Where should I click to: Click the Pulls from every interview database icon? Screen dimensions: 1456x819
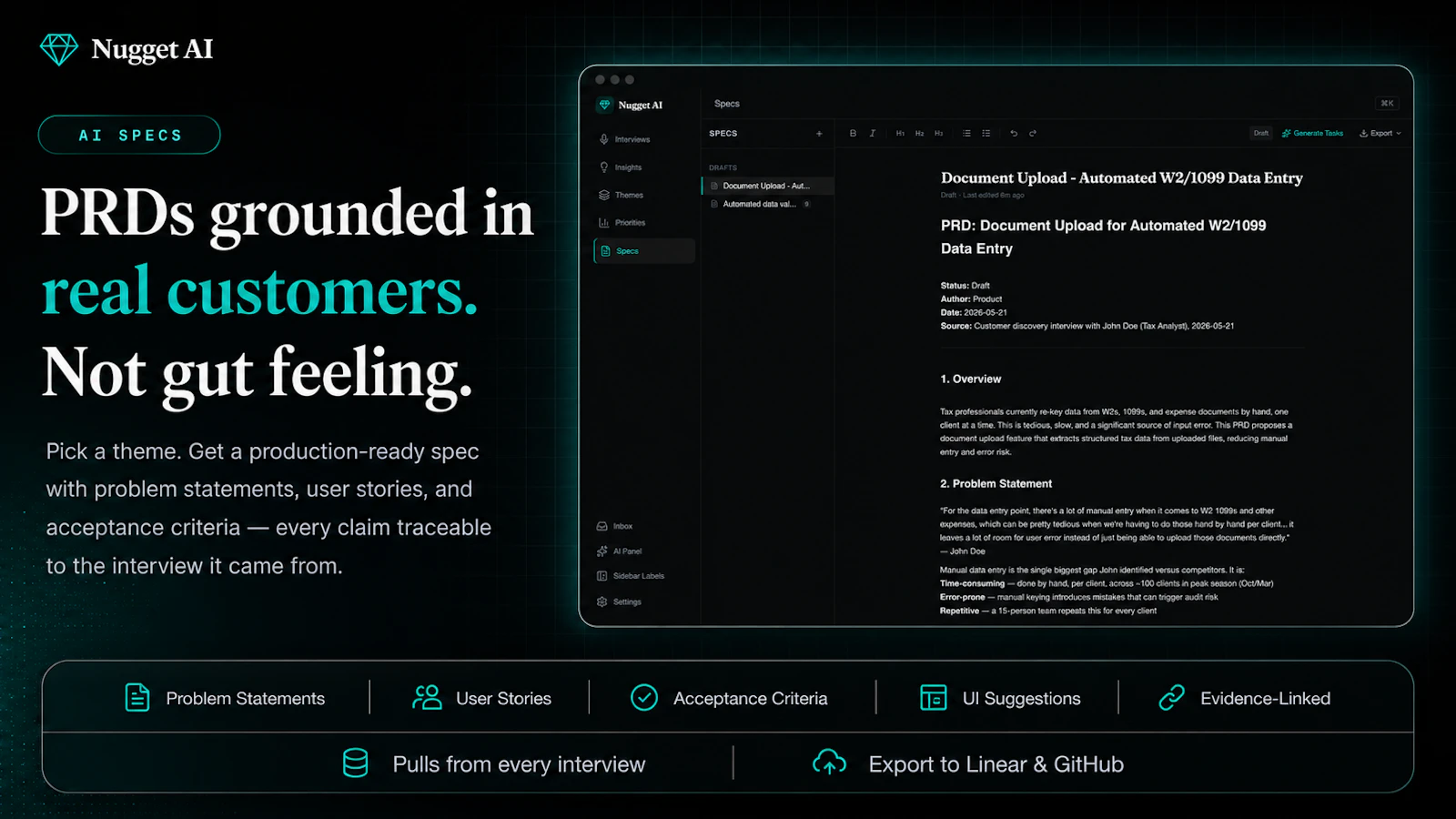(355, 763)
